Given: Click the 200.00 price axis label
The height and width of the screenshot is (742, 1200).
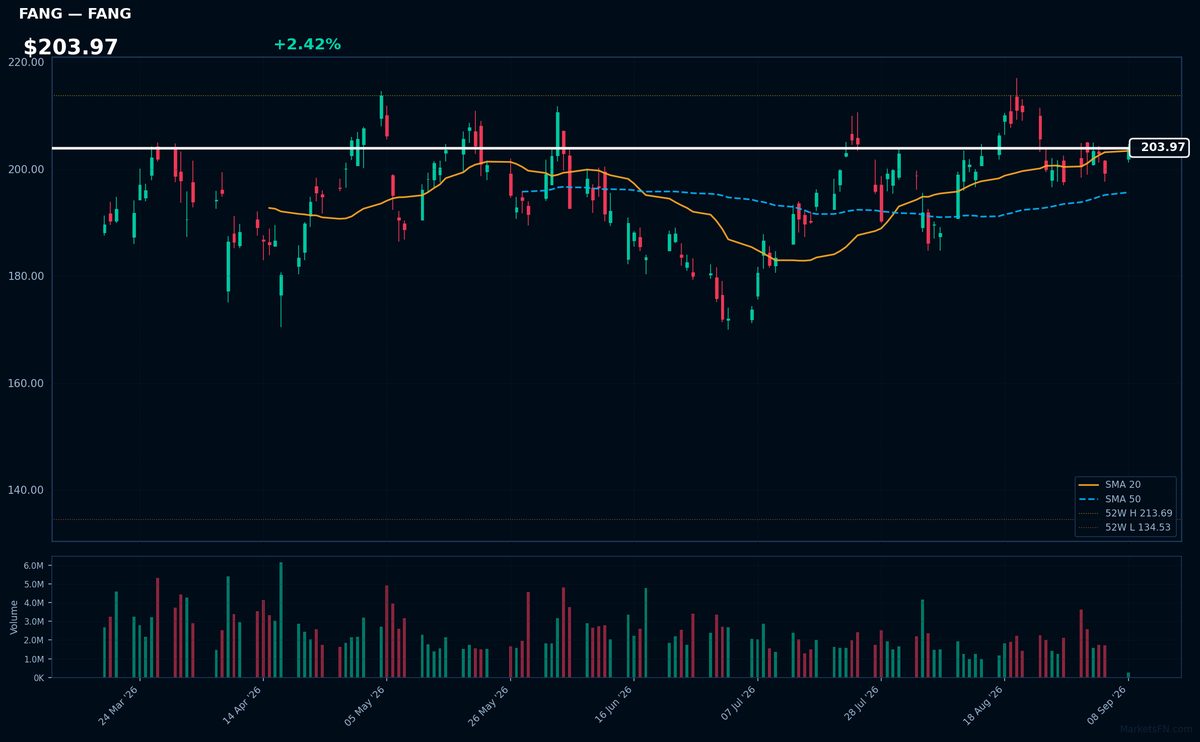Looking at the screenshot, I should 25,169.
